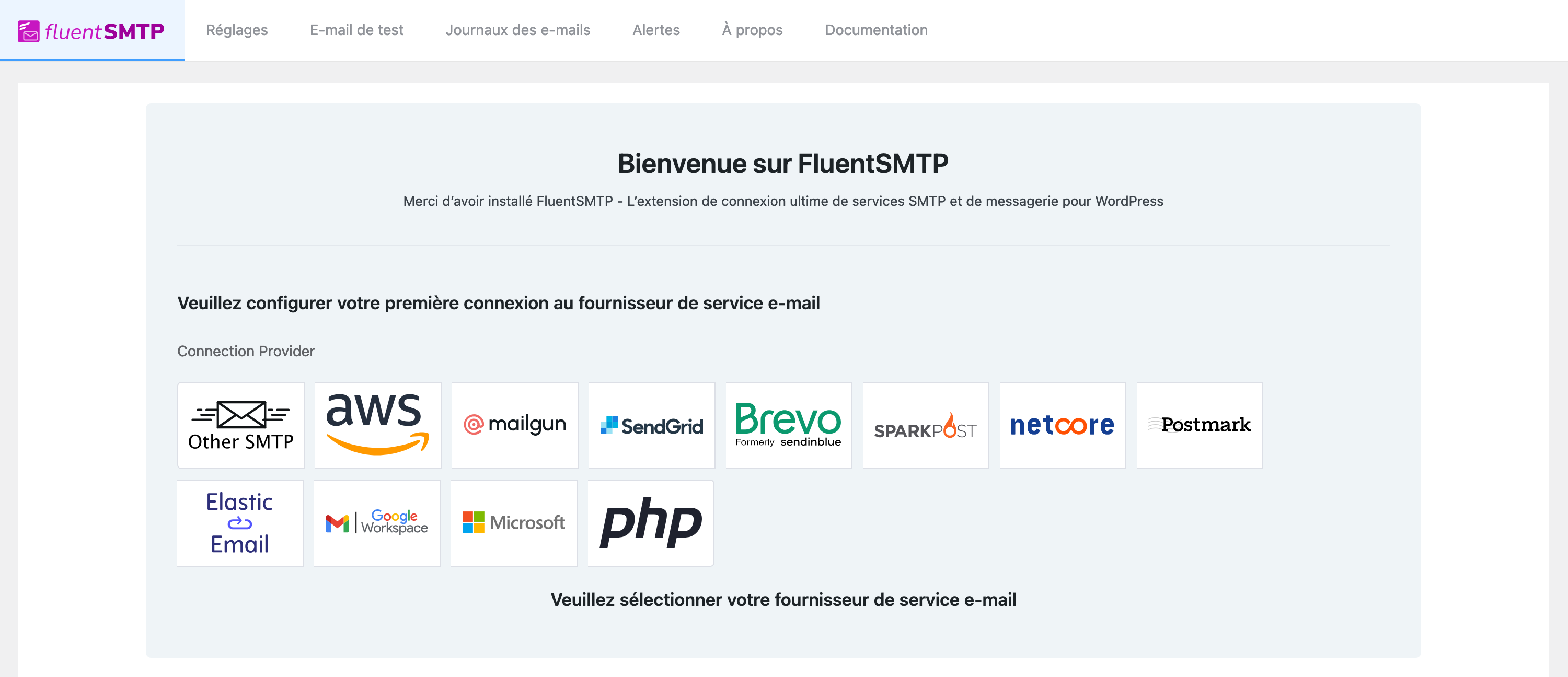Choose SendGrid as the provider
This screenshot has height=677, width=1568.
pos(651,425)
